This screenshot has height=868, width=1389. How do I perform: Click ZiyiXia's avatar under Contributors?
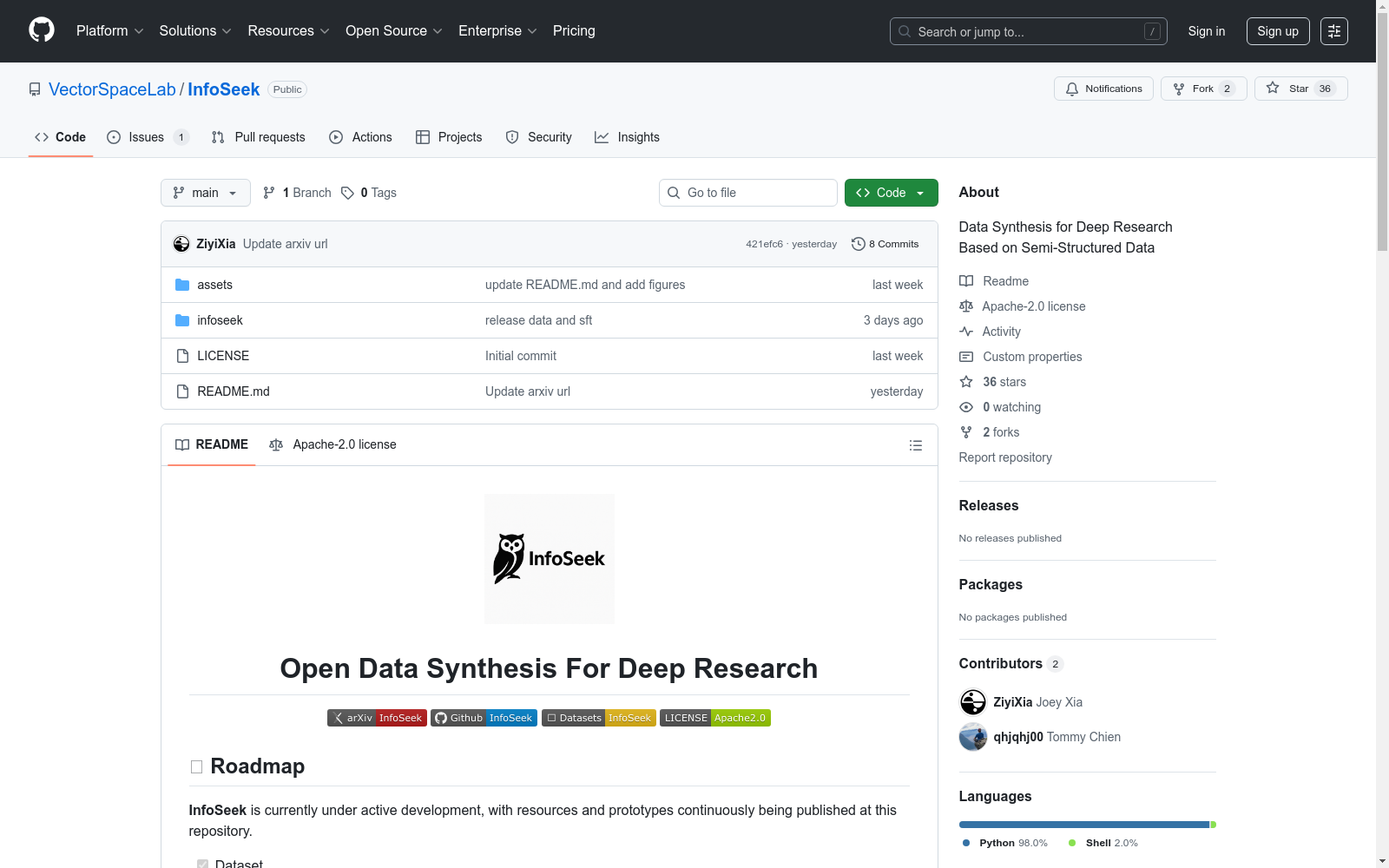(973, 702)
